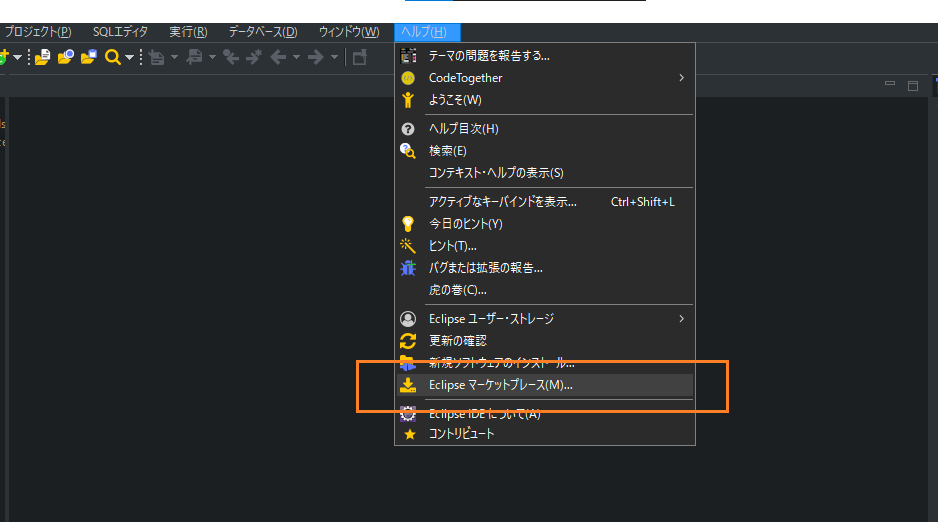
Task: Select コントリビュート menu item
Action: [544, 434]
